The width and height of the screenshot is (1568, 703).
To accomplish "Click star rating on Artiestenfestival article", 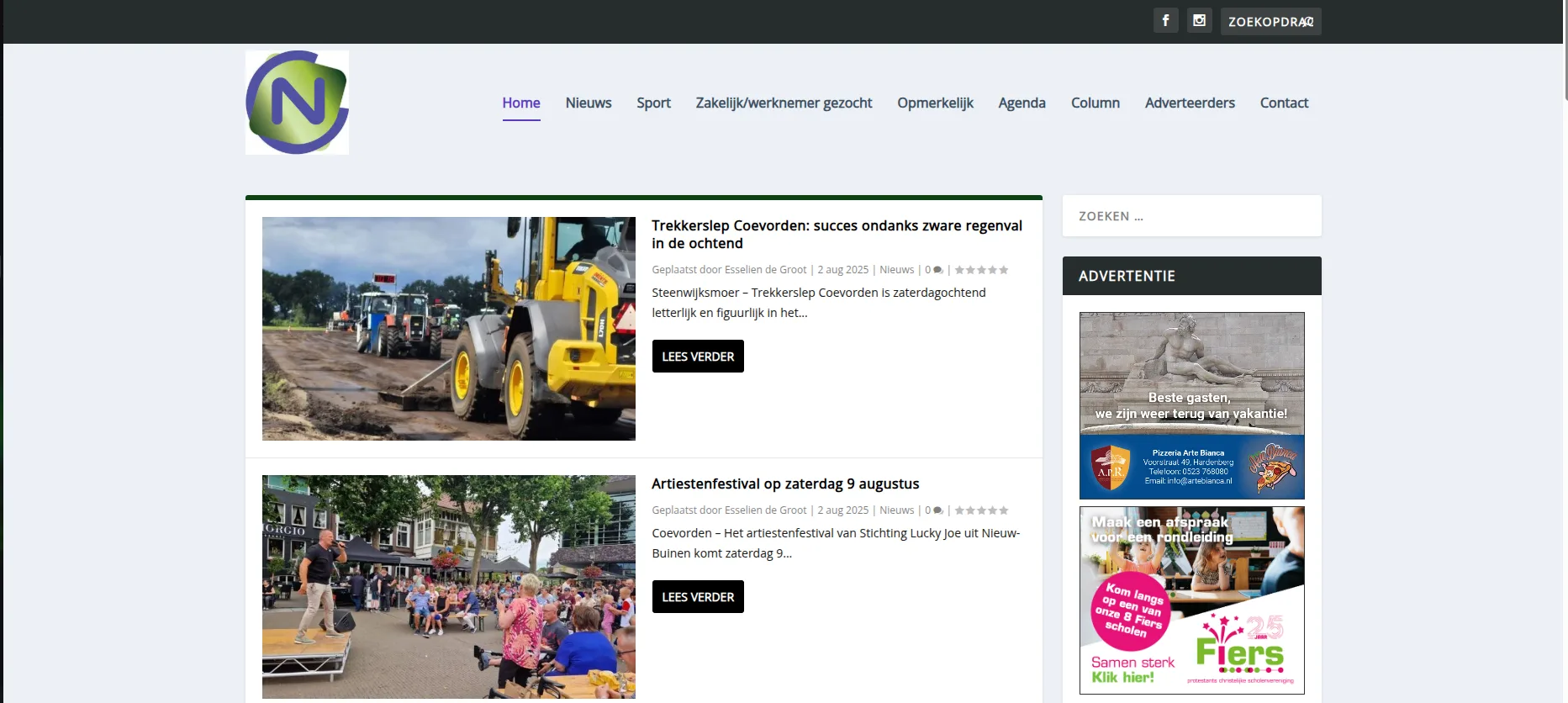I will [x=981, y=510].
